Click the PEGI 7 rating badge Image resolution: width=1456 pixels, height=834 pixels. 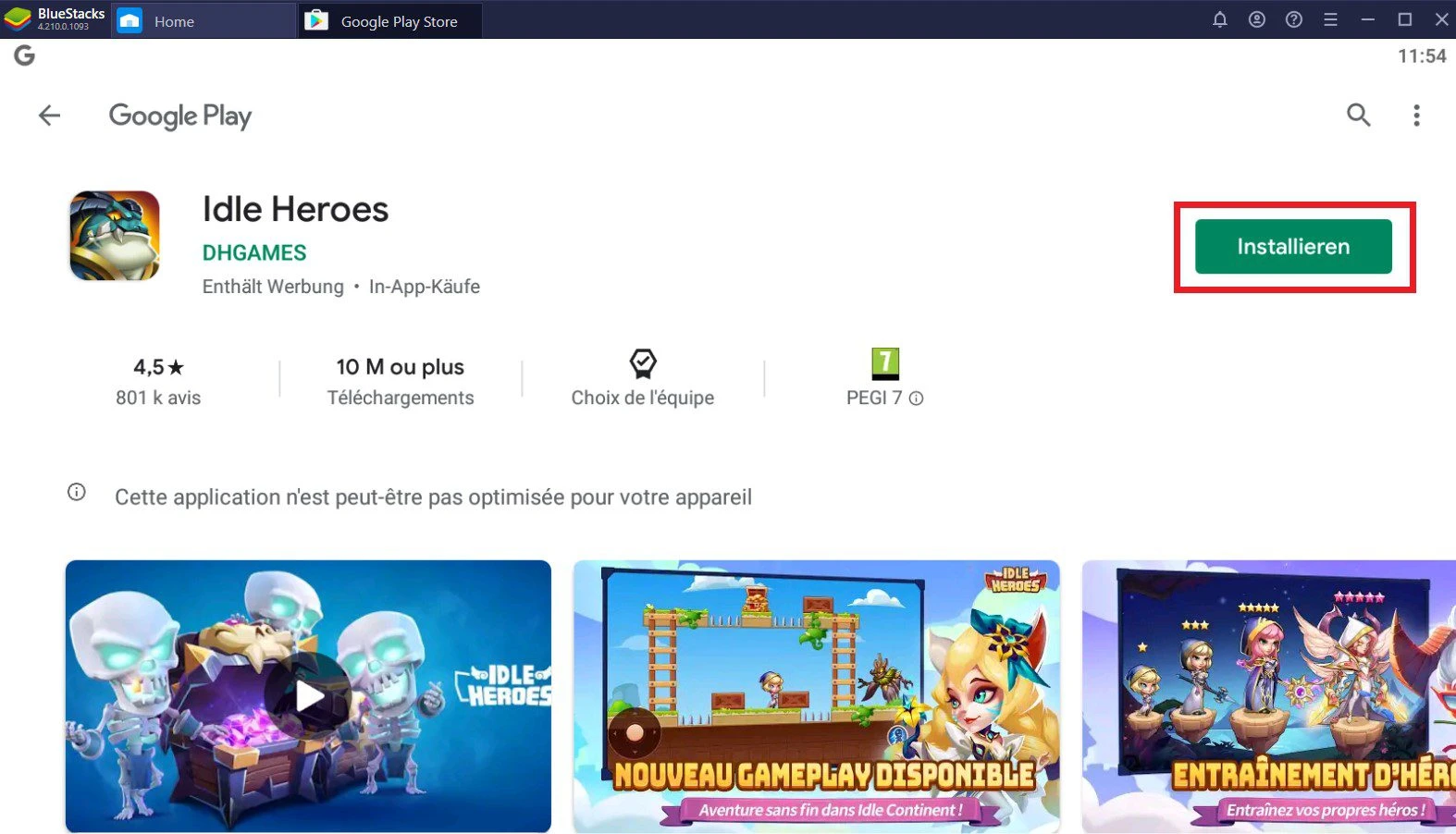(885, 363)
